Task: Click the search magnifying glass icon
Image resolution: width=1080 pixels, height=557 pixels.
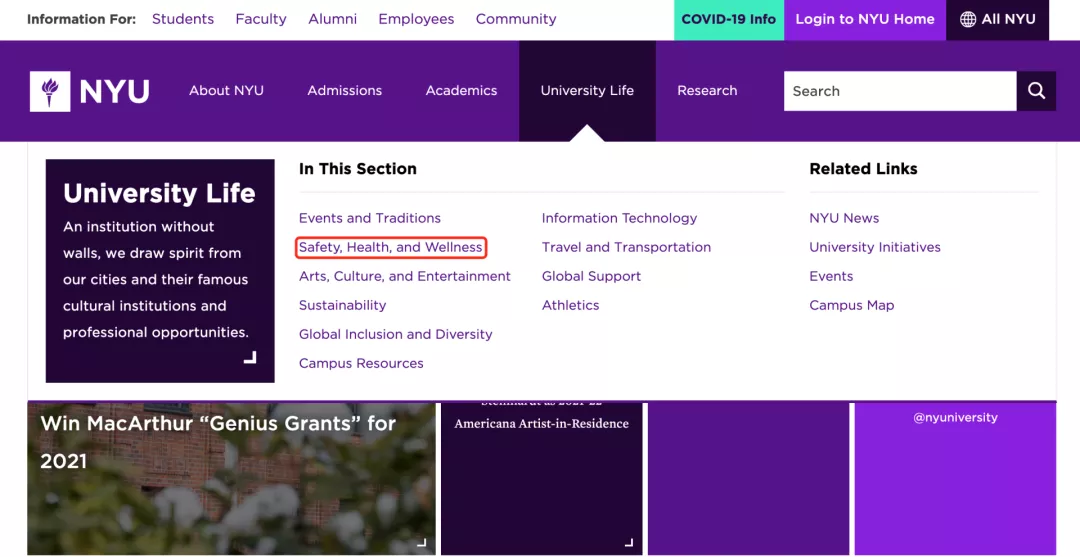Action: tap(1036, 91)
